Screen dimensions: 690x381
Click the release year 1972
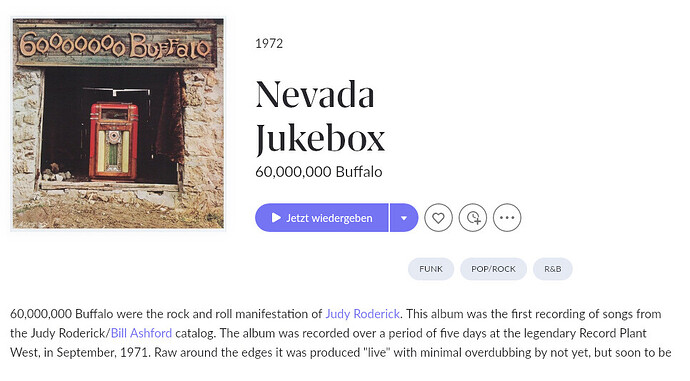(x=269, y=44)
